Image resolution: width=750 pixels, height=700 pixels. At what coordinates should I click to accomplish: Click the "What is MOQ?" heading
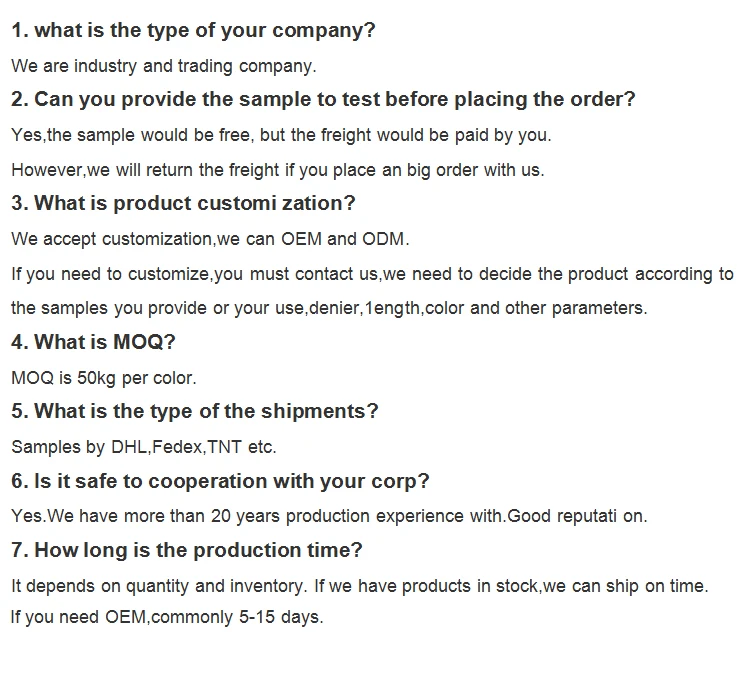pyautogui.click(x=93, y=343)
